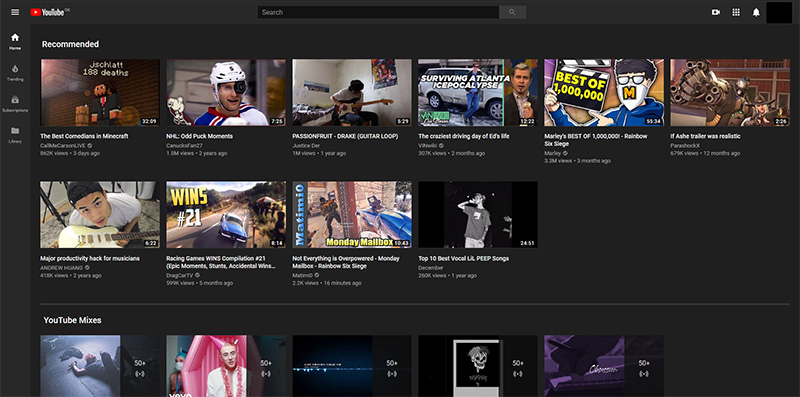This screenshot has width=800, height=397.
Task: Open Trending in the sidebar
Action: click(x=15, y=73)
